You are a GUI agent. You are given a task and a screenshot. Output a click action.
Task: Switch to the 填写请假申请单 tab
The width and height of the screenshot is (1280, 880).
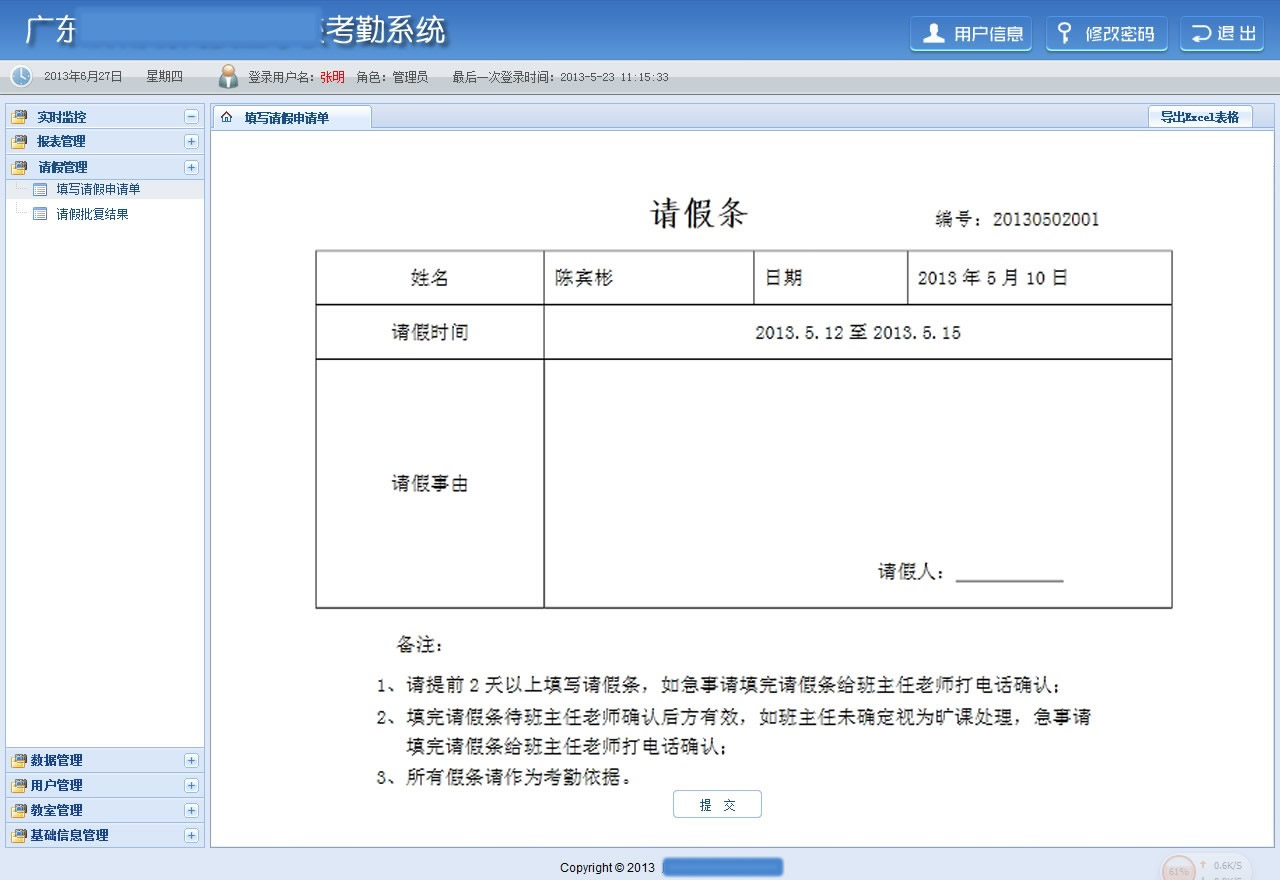291,117
